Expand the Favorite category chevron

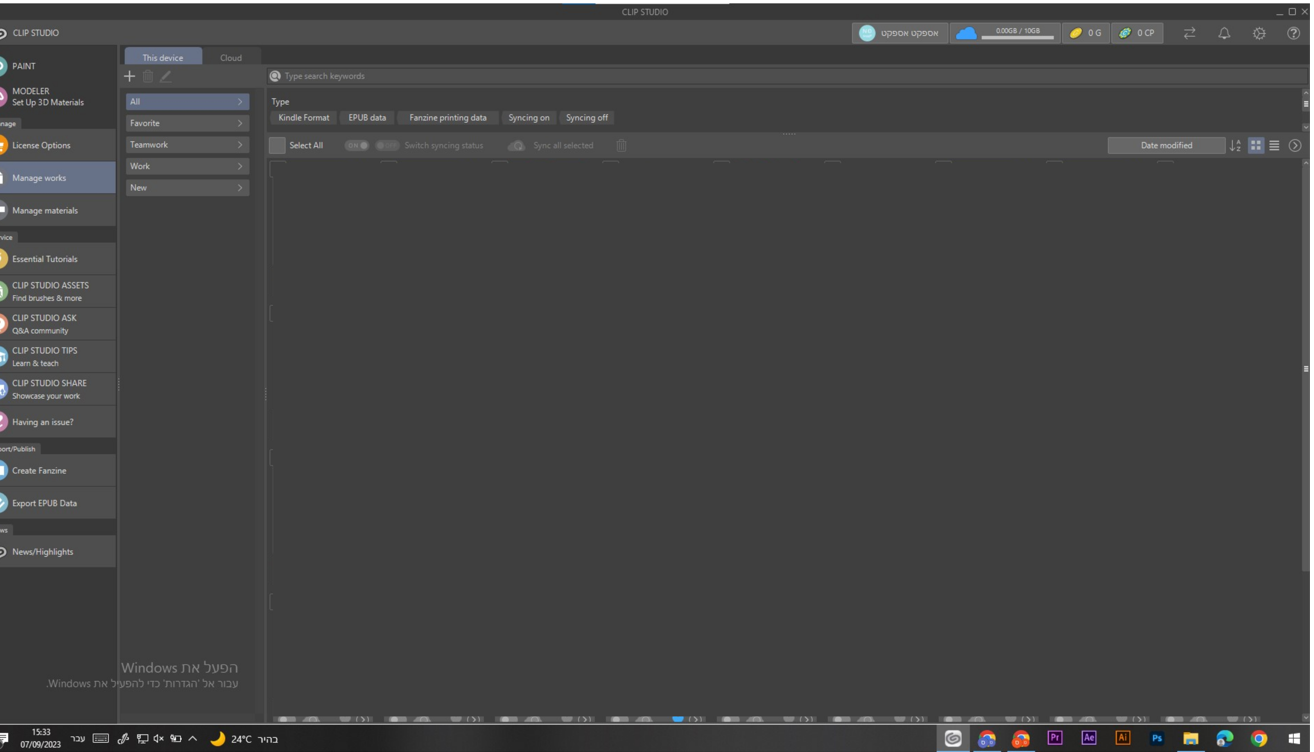(x=240, y=123)
